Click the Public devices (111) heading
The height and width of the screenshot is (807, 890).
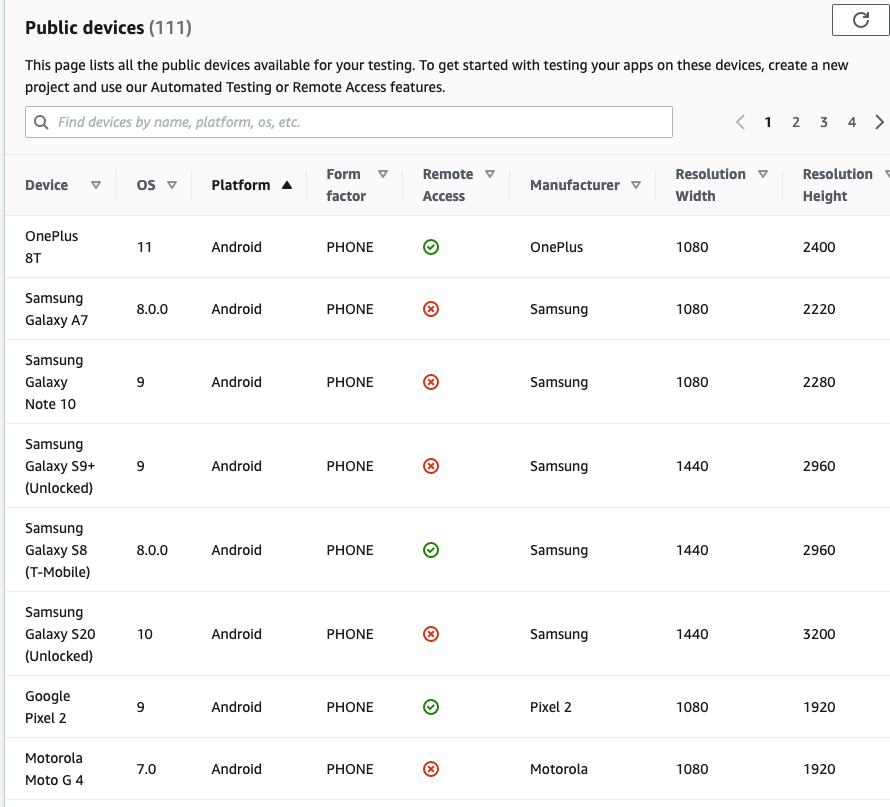click(108, 27)
